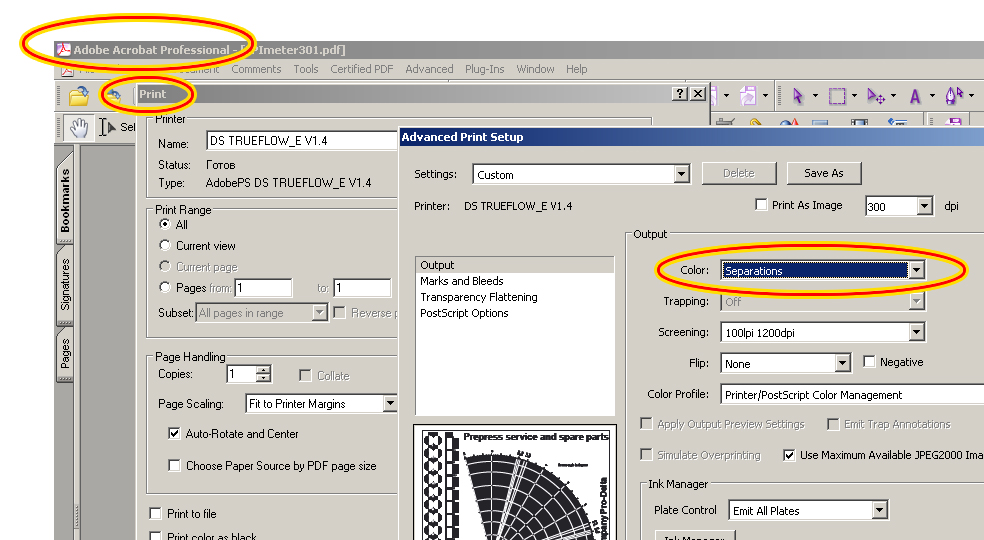Open the Flip None dropdown
Viewport: 984px width, 540px height.
tap(843, 363)
